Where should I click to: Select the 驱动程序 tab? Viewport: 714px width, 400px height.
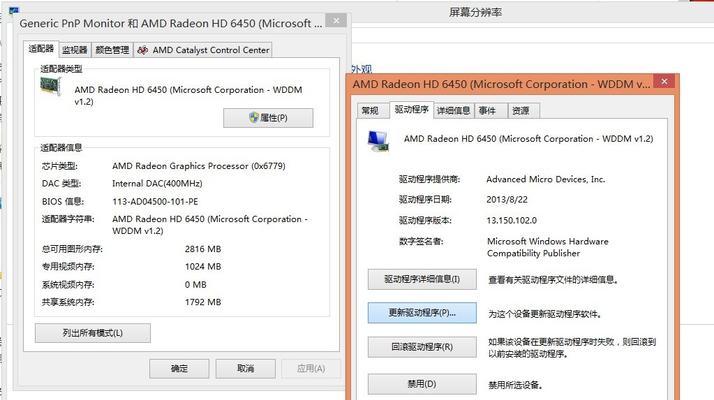pyautogui.click(x=412, y=109)
